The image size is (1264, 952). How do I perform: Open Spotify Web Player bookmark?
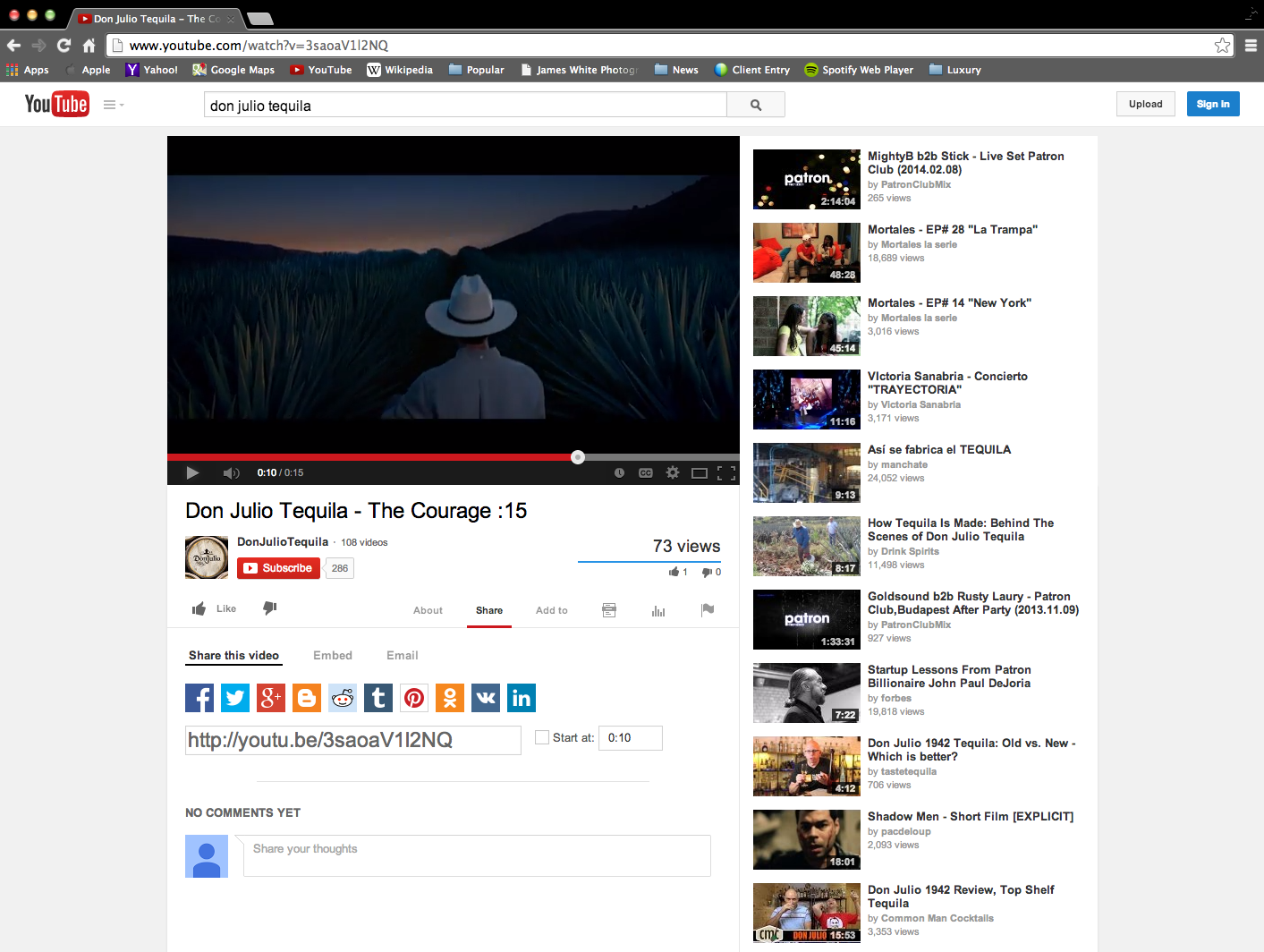859,70
